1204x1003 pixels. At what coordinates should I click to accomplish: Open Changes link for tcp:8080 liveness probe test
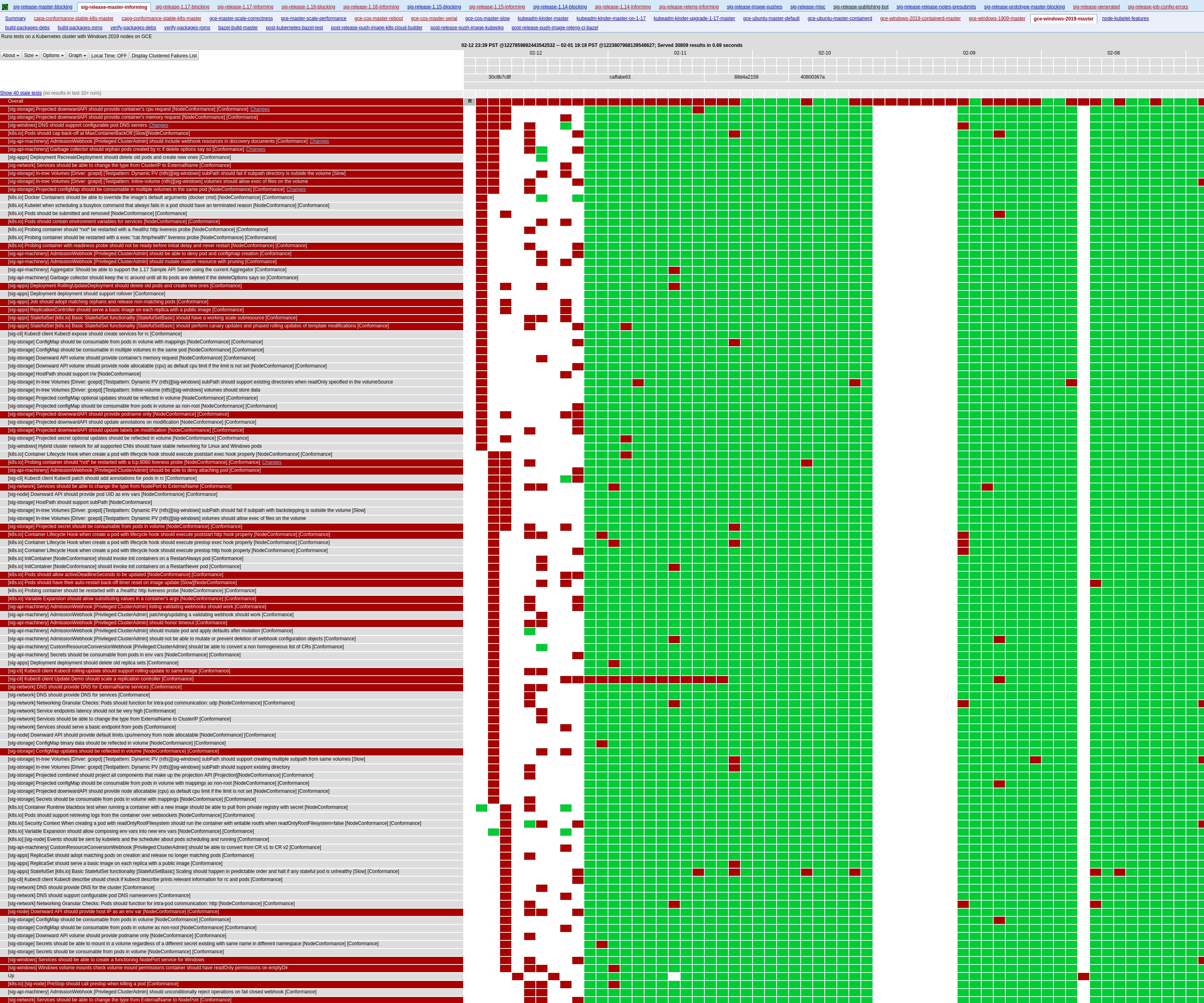click(x=272, y=462)
